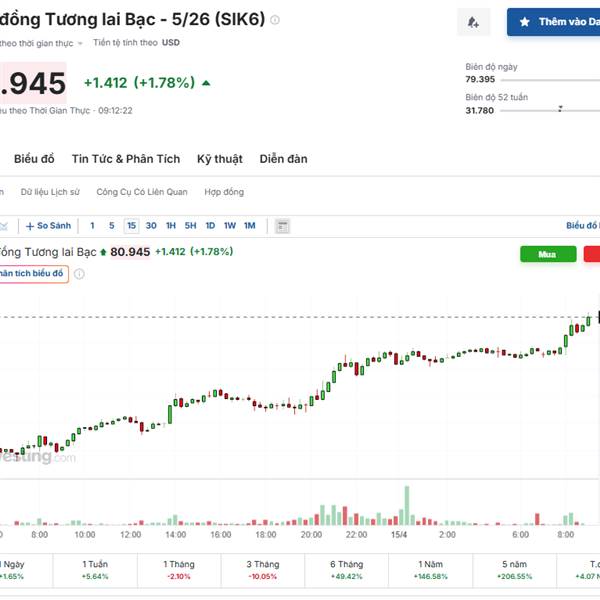
Task: Click the Biên độ ngày range slider
Action: [x=550, y=80]
